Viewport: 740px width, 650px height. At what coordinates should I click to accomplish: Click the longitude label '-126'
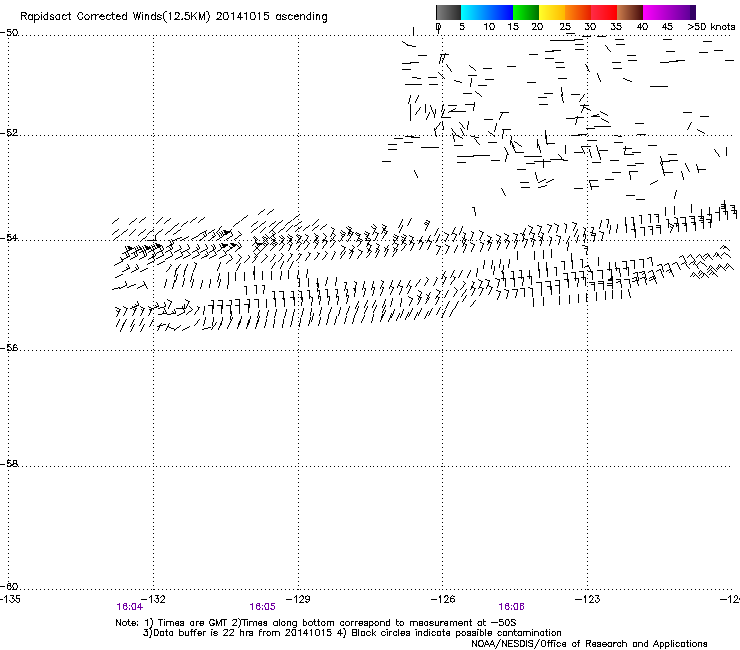pos(443,599)
